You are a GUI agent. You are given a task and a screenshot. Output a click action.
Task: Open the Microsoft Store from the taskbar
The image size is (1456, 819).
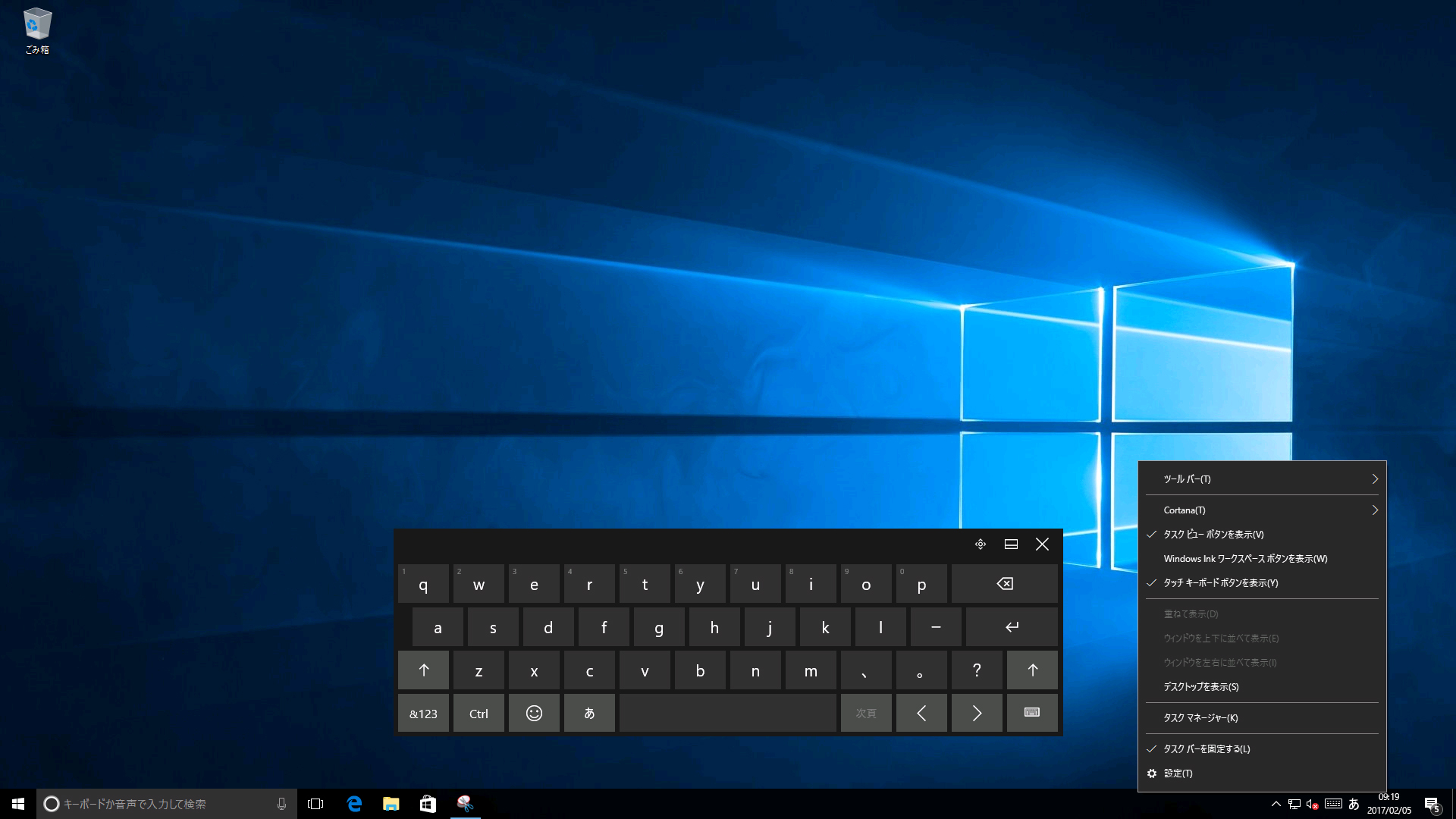tap(428, 804)
